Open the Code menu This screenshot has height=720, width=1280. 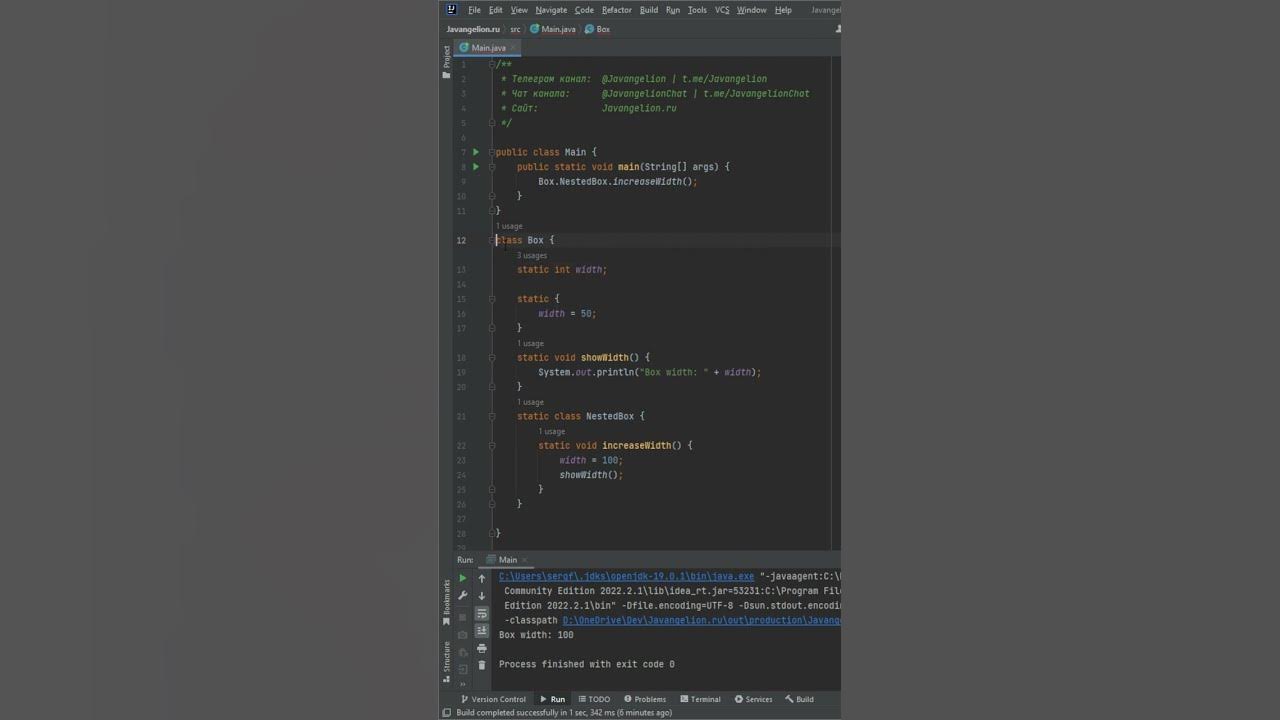584,10
